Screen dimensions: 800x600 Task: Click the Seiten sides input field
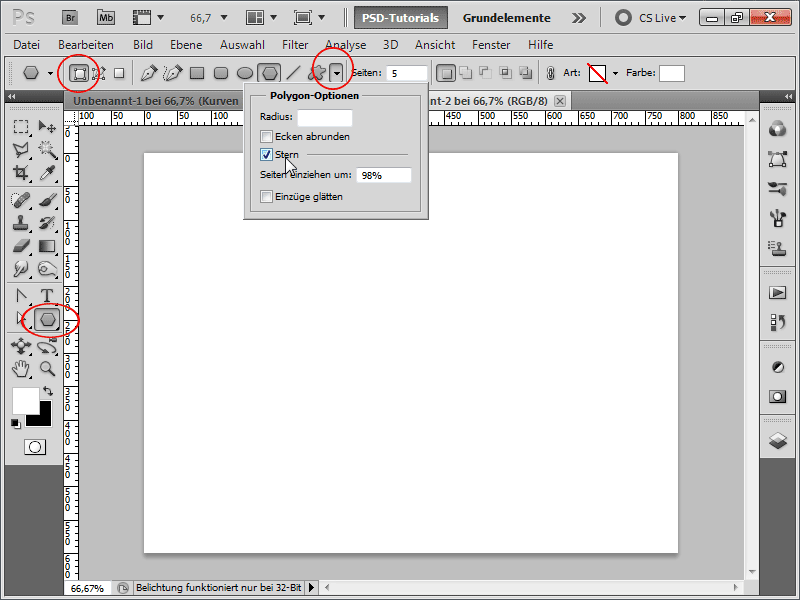point(406,73)
